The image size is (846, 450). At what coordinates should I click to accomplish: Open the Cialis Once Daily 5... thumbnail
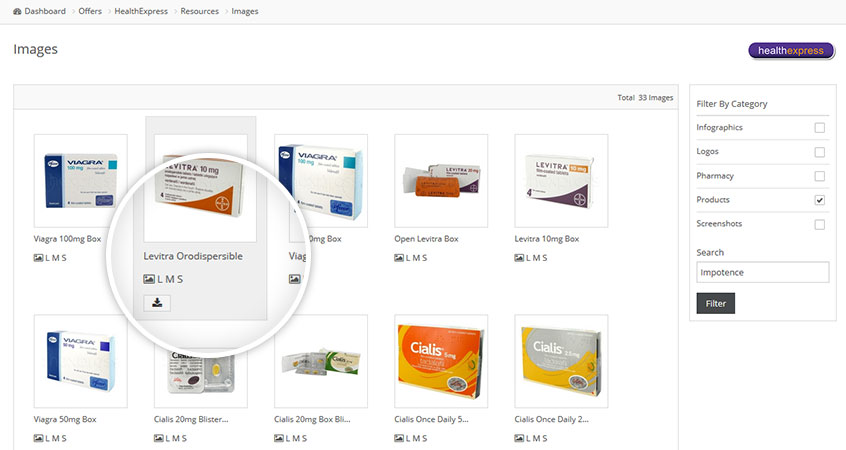(x=441, y=361)
